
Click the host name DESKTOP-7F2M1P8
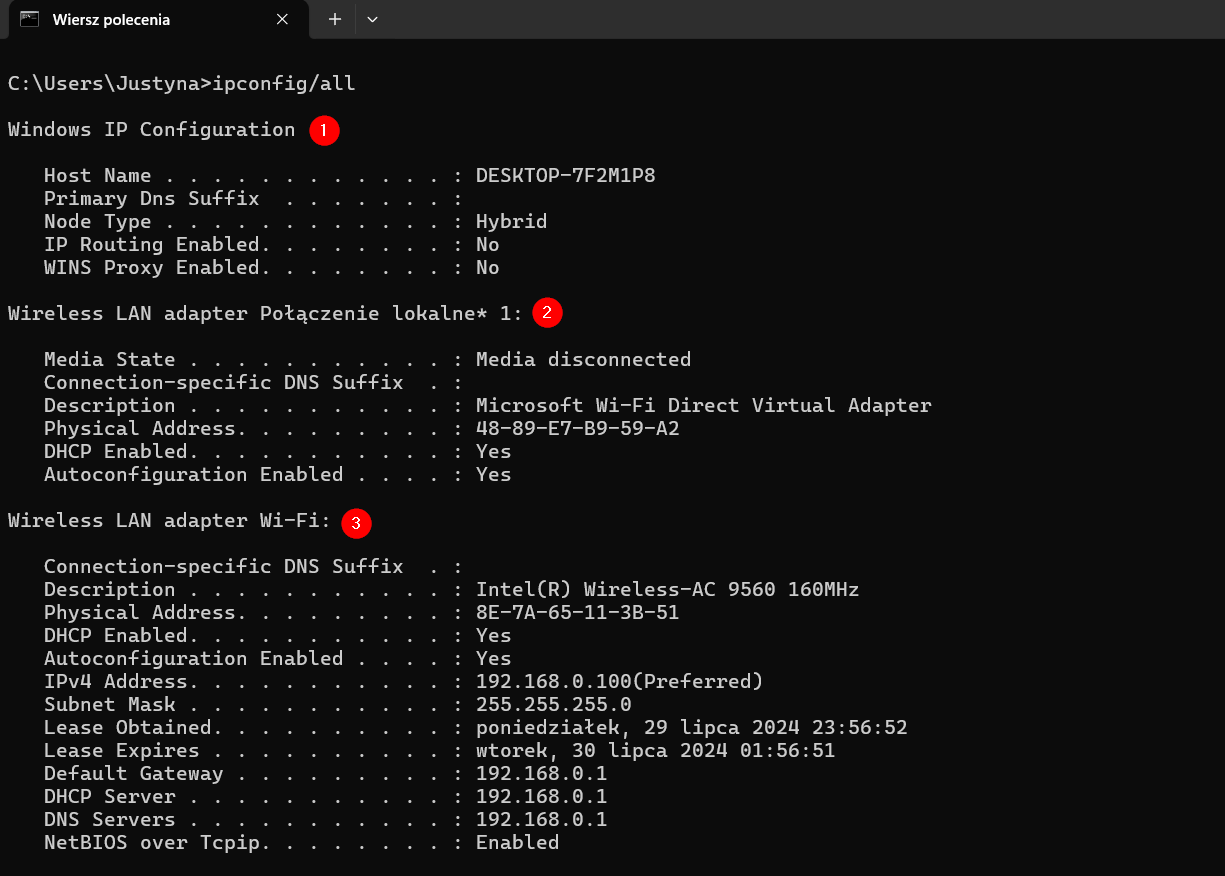coord(565,175)
